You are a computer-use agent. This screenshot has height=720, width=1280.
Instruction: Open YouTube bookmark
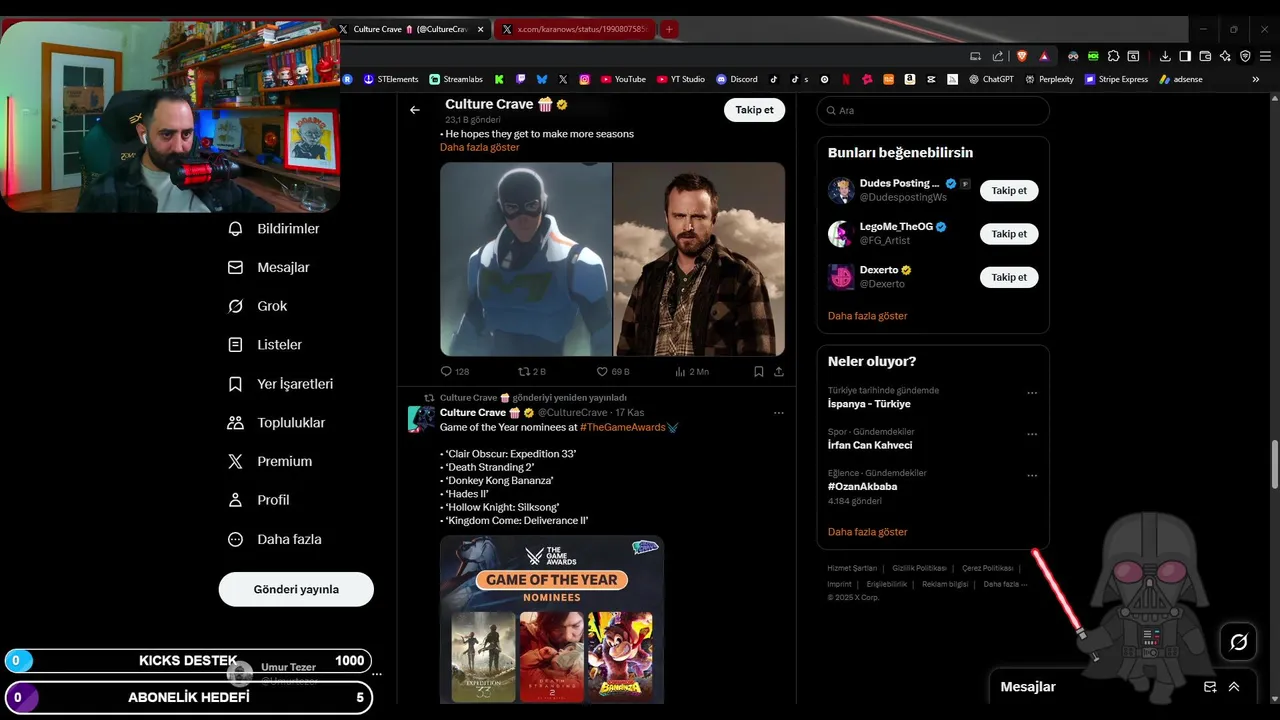tap(623, 79)
